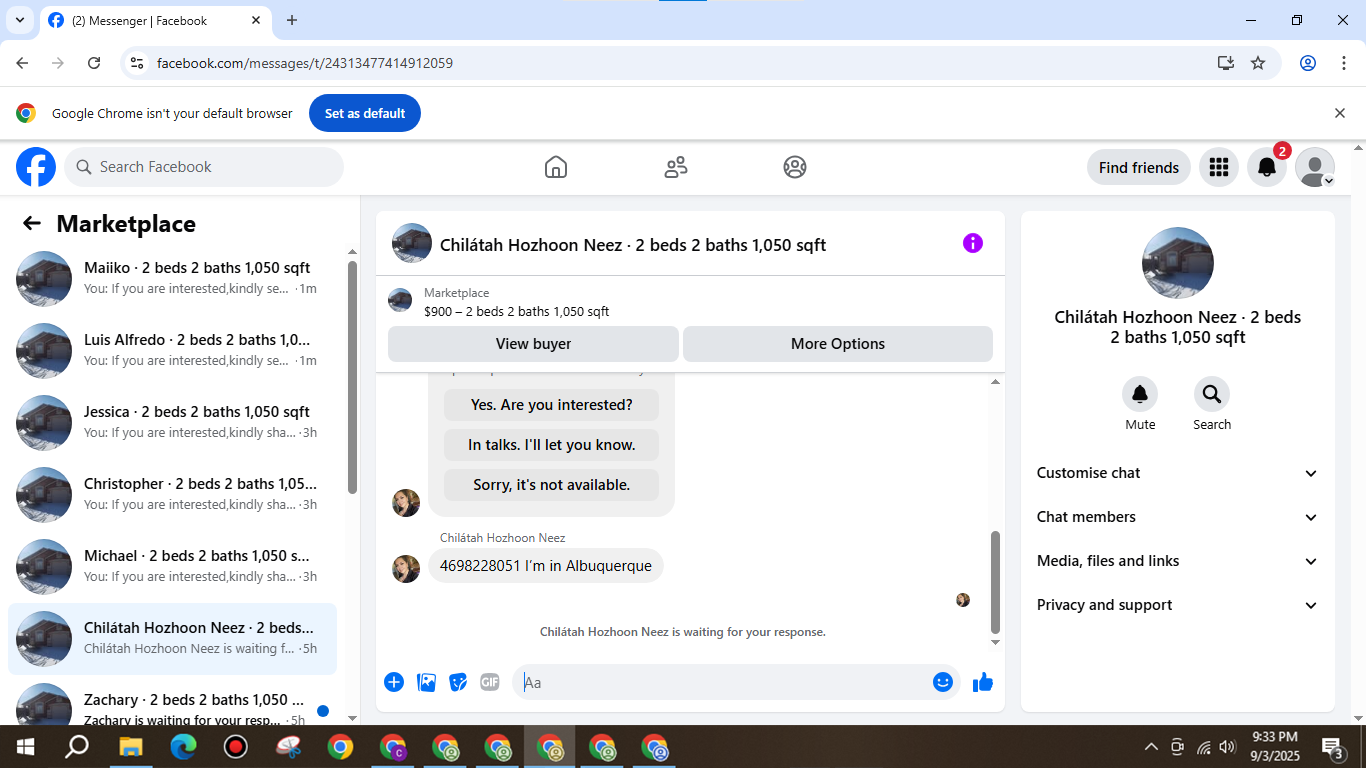Open the Groups icon in top navigation
This screenshot has width=1366, height=768.
pos(795,167)
